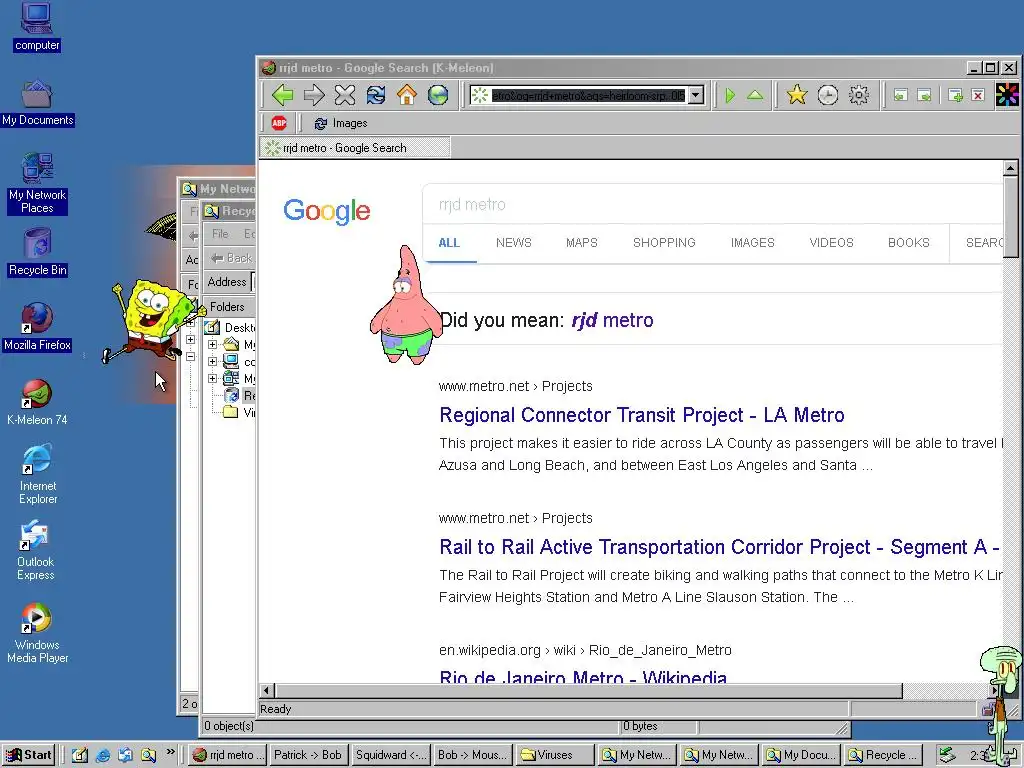Screen dimensions: 1024x768
Task: Select the rrjd metro - Google Search tab
Action: 355,148
